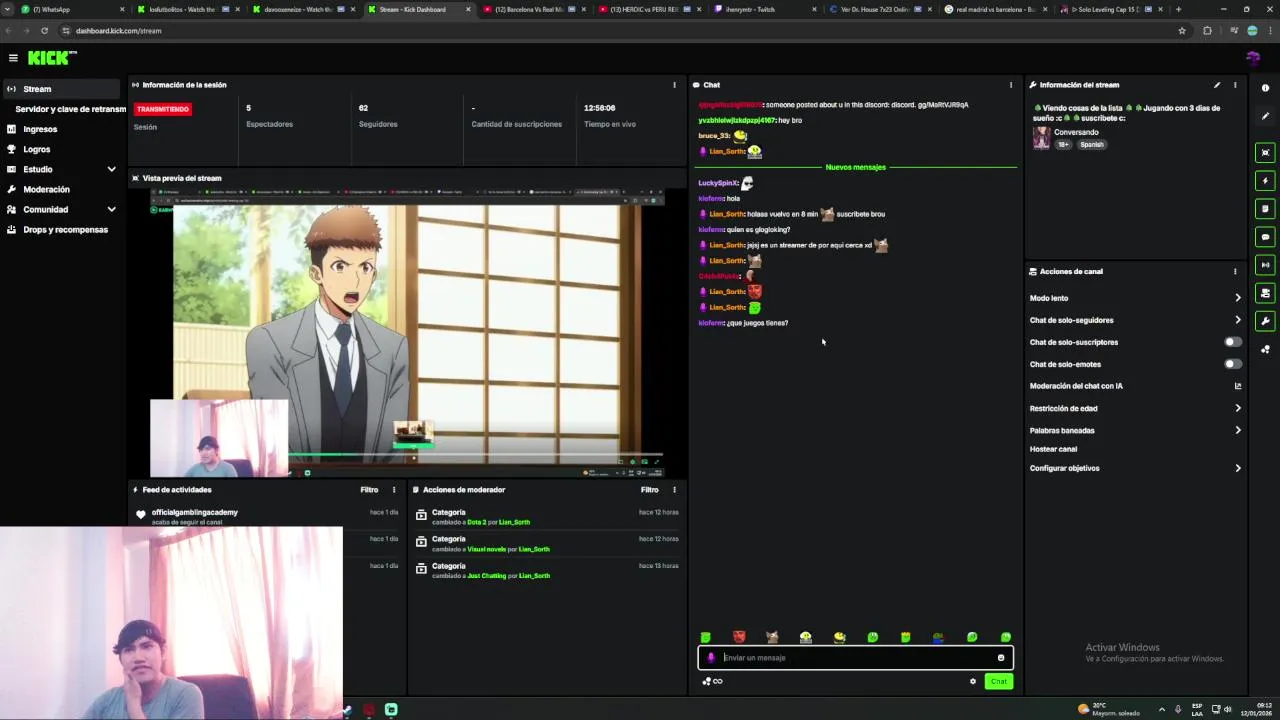The height and width of the screenshot is (720, 1280).
Task: Open the Chat panel options menu
Action: (1011, 85)
